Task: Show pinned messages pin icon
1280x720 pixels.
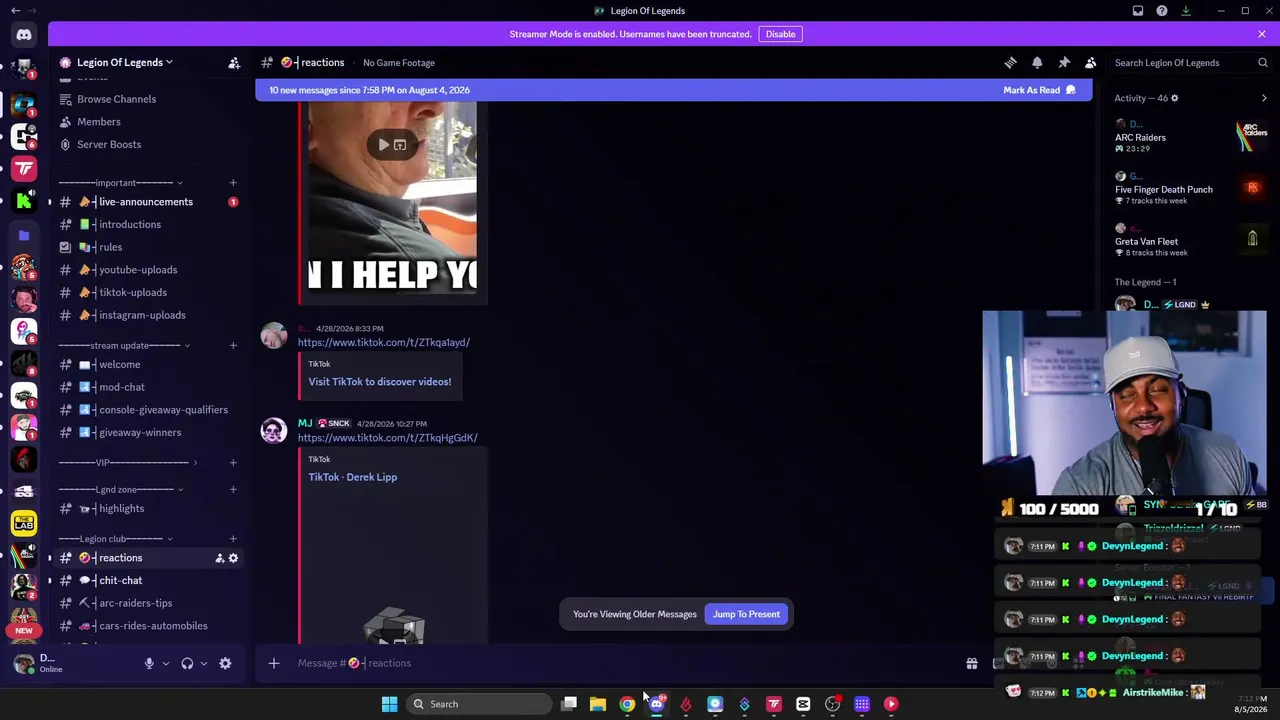Action: (1064, 63)
